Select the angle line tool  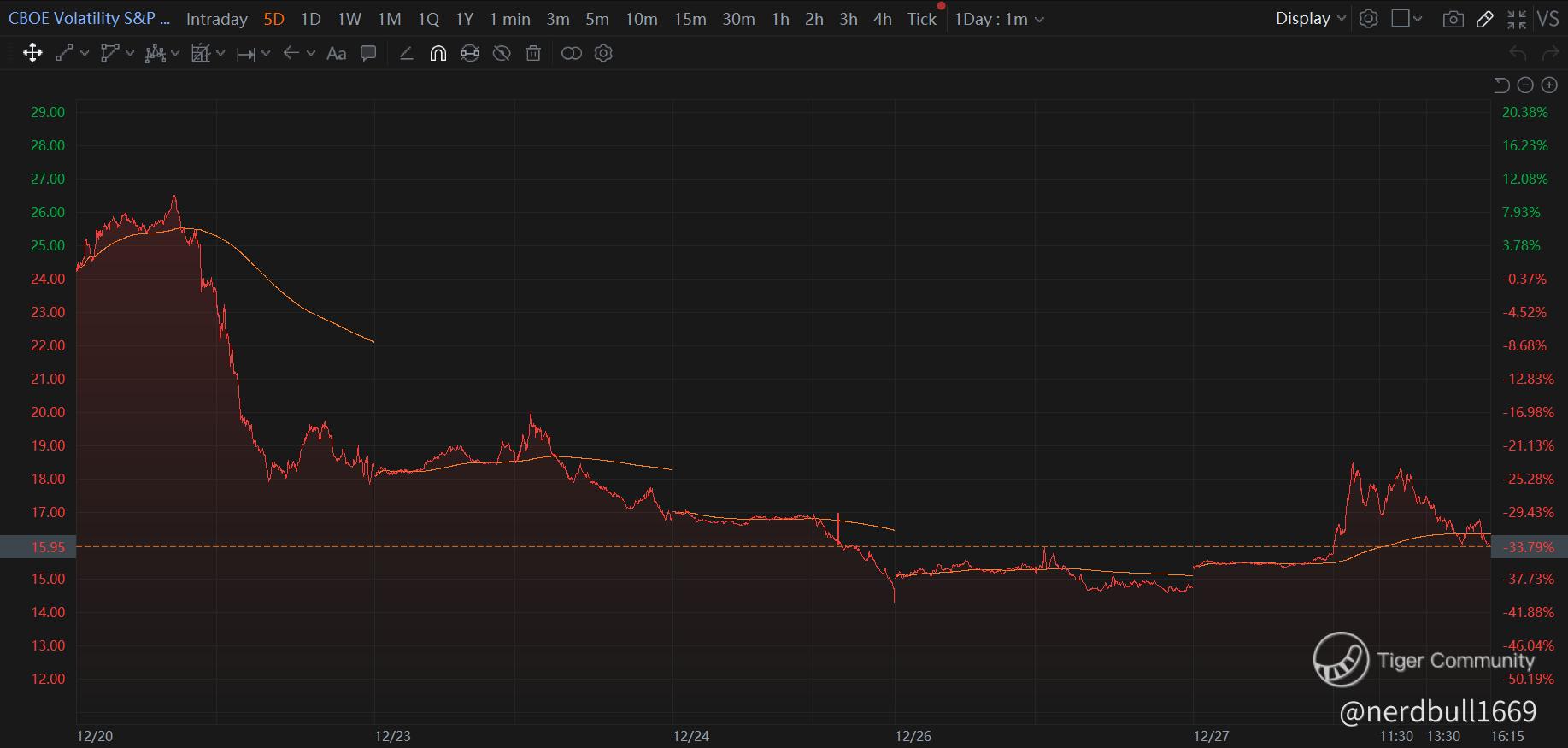[x=407, y=53]
